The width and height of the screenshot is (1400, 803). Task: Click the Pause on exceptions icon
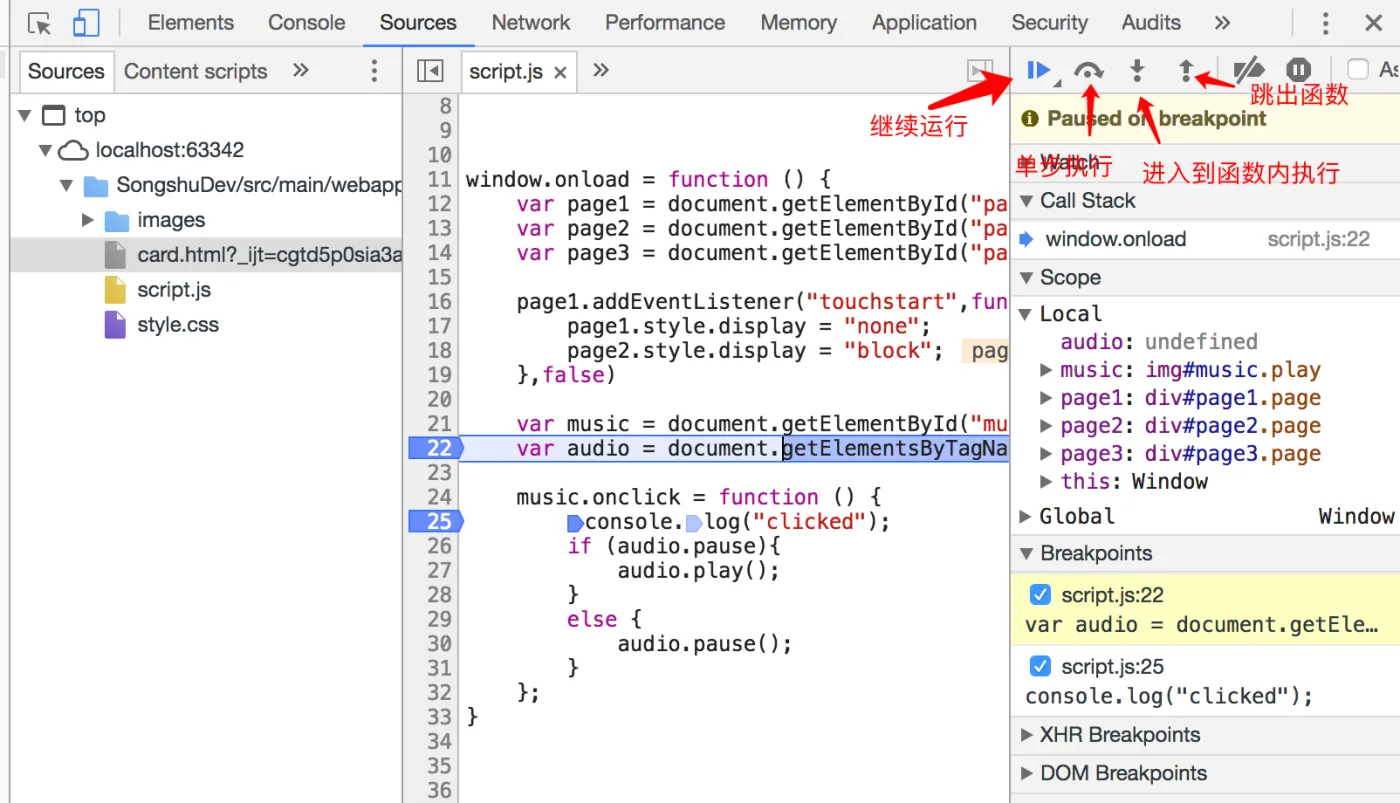pyautogui.click(x=1298, y=70)
